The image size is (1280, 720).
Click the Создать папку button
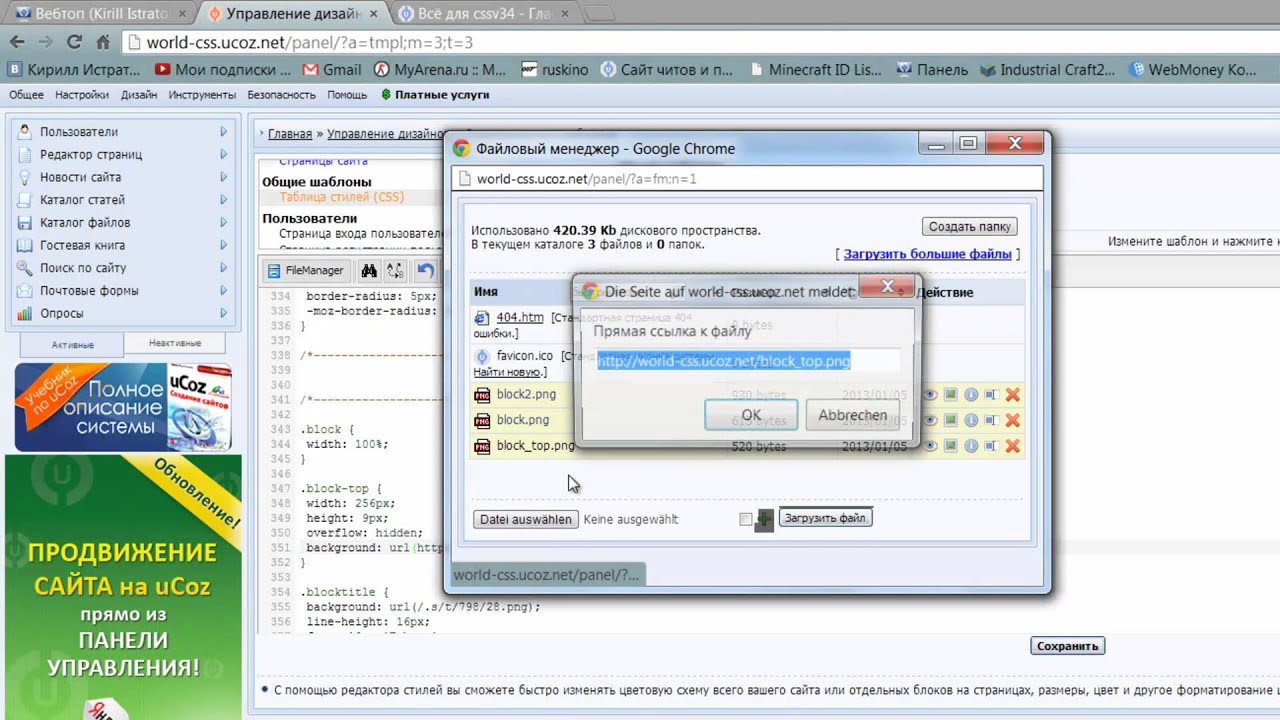969,227
